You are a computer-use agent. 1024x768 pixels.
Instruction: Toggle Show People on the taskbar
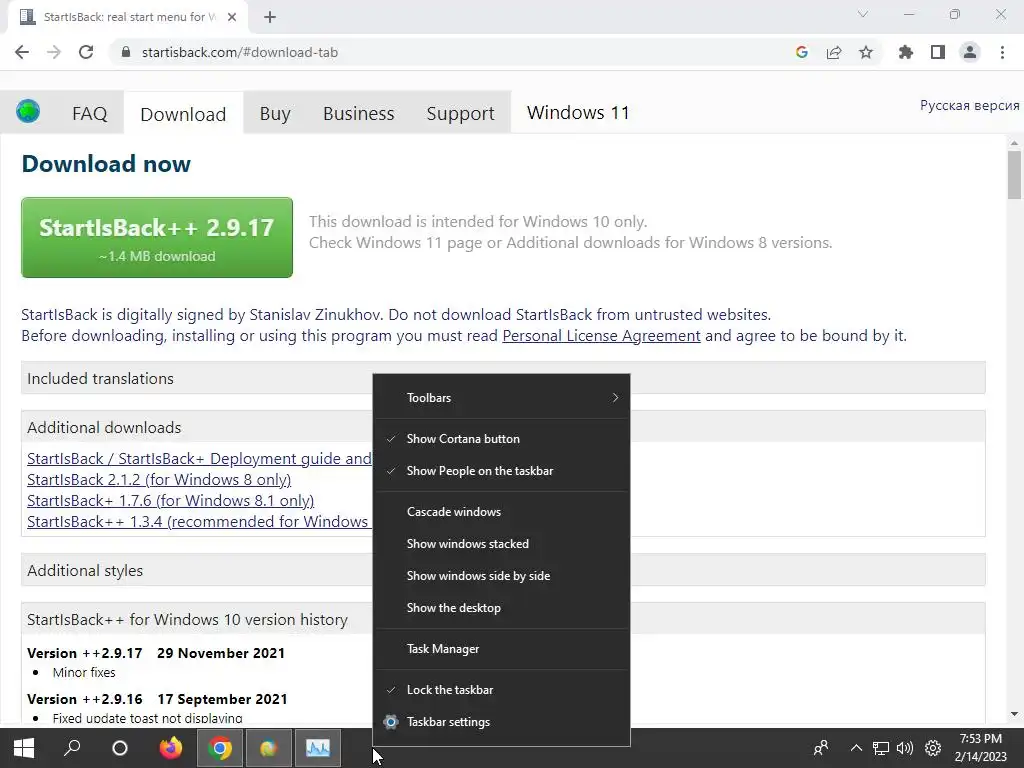tap(502, 471)
